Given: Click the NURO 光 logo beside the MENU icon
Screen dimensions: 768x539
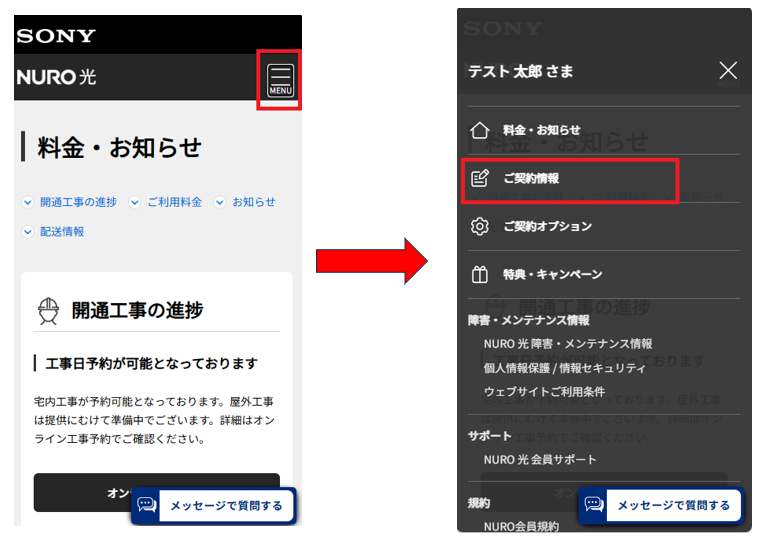Looking at the screenshot, I should 56,77.
